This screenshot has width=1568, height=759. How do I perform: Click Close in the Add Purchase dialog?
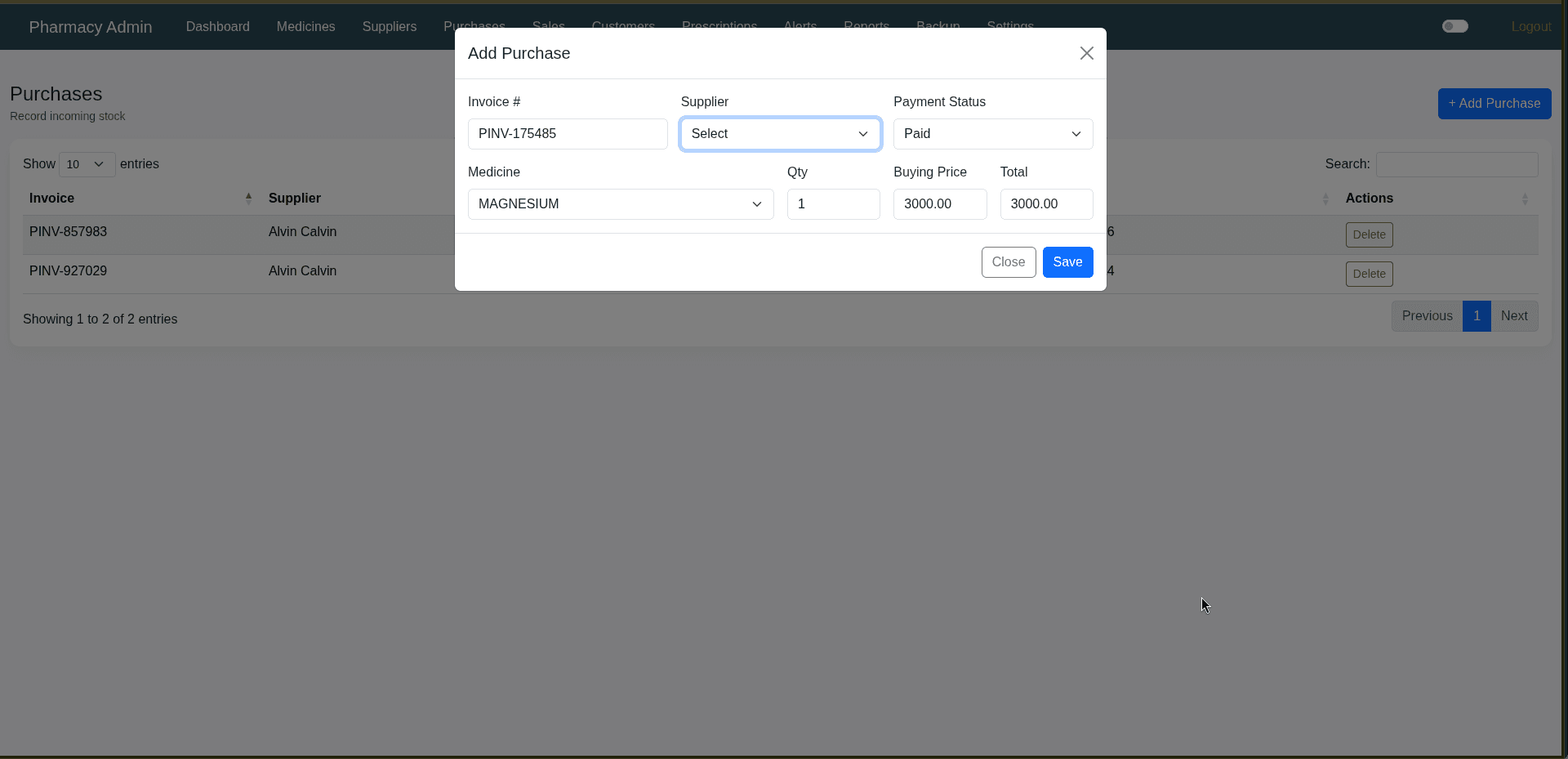coord(1008,261)
